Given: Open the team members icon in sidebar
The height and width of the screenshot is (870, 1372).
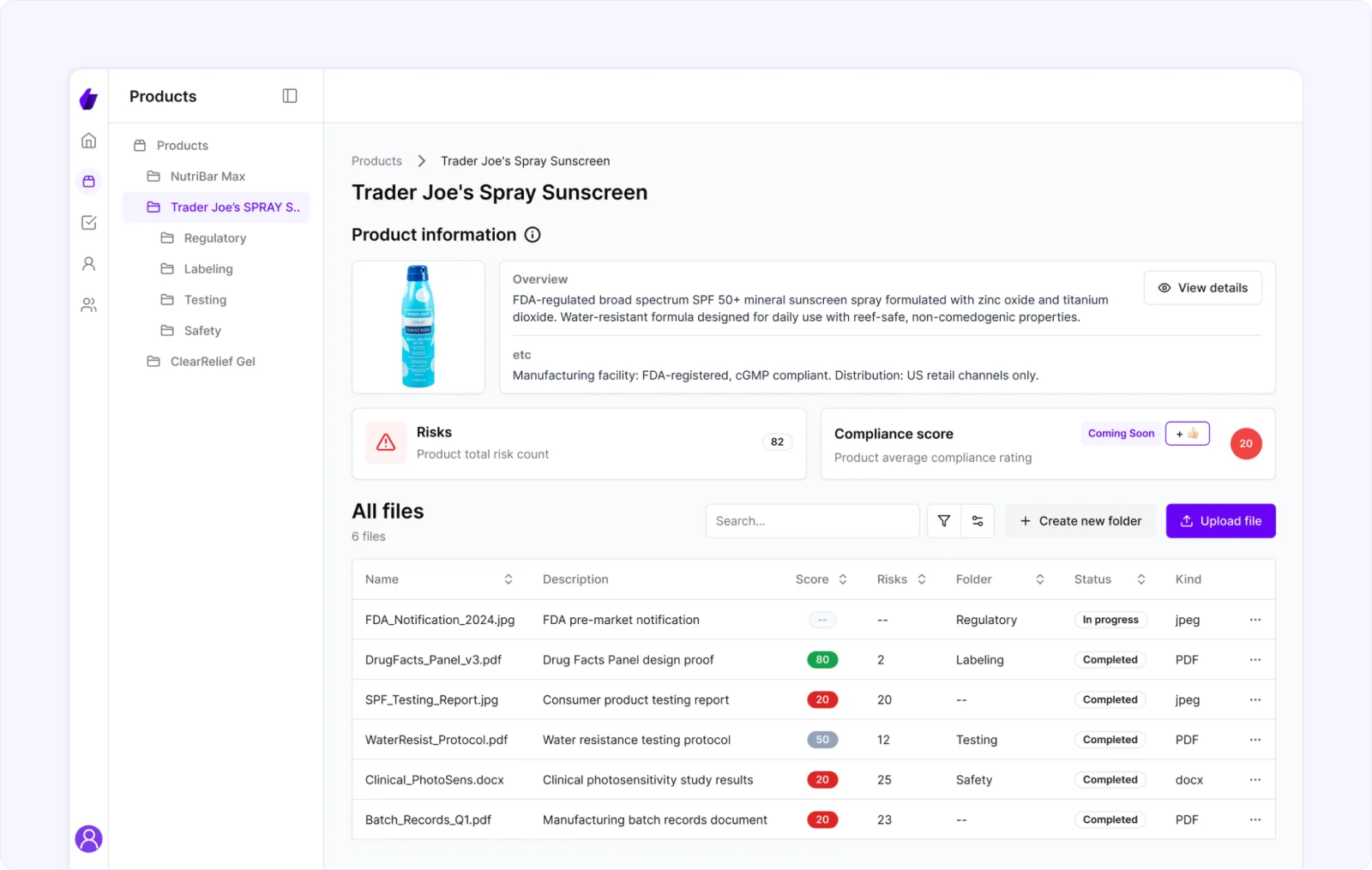Looking at the screenshot, I should coord(88,304).
